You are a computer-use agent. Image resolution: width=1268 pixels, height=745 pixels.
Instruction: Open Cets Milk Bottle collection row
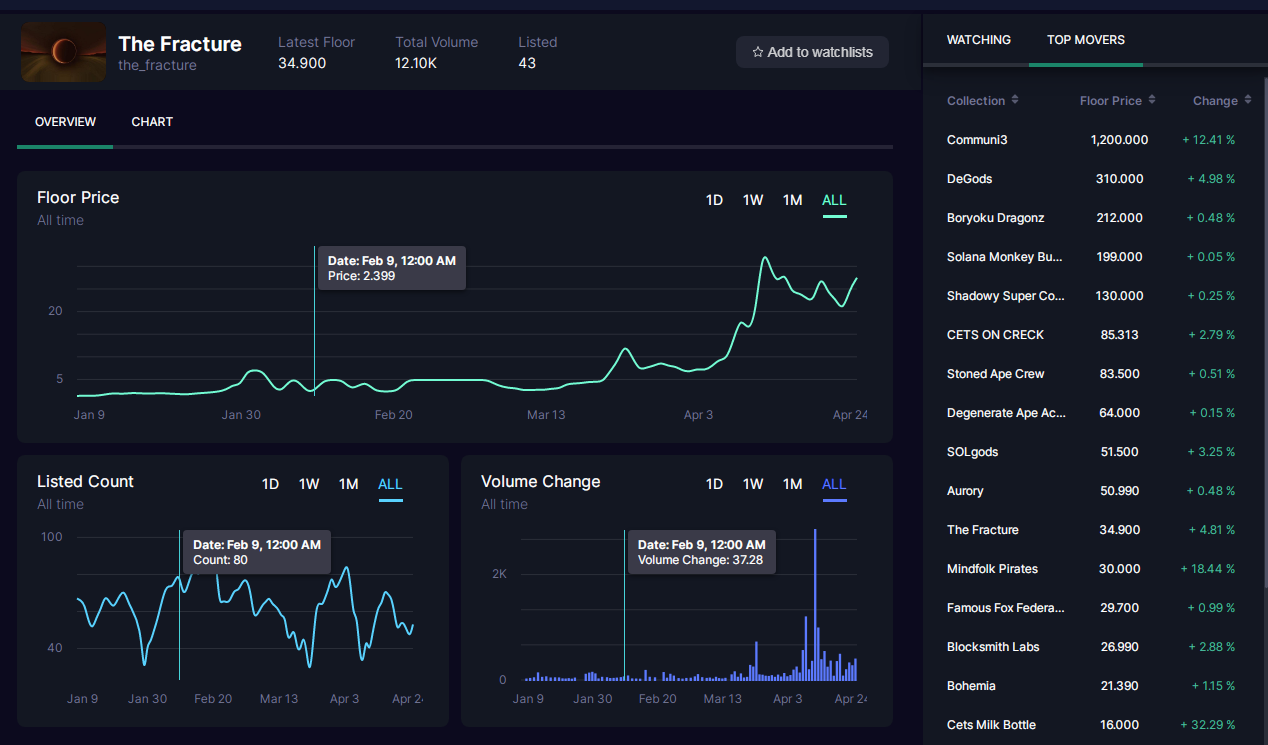point(1095,725)
